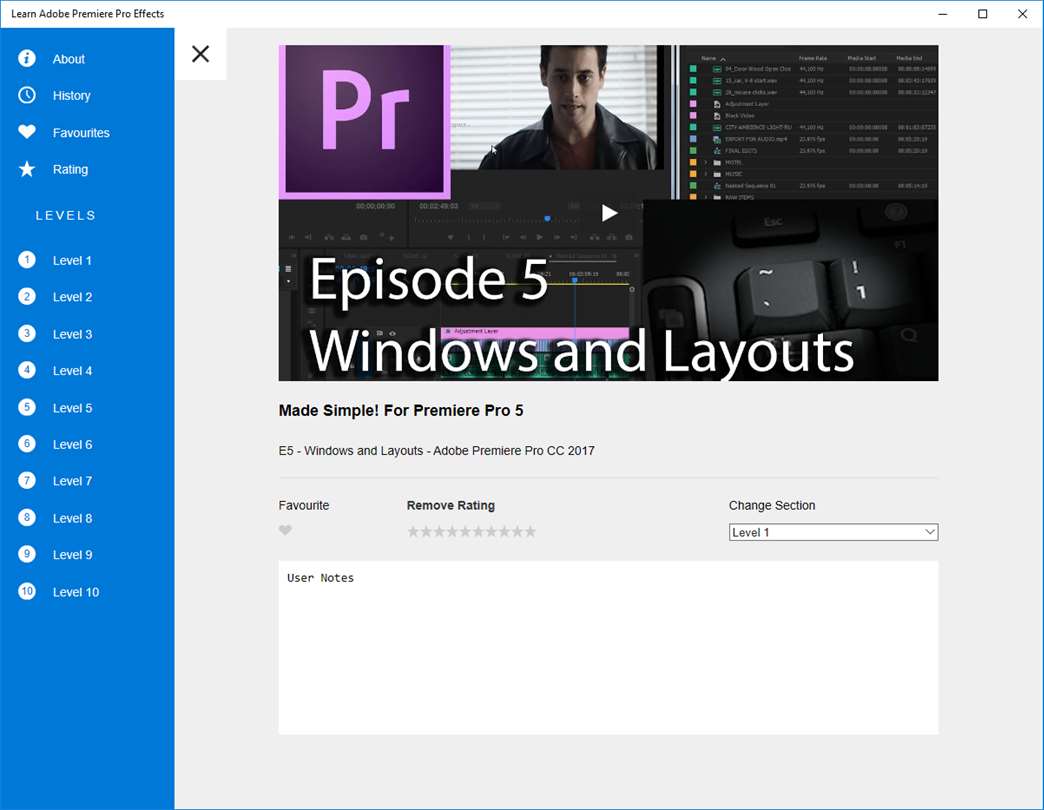Rate the video seven stars
1044x810 pixels.
(491, 531)
